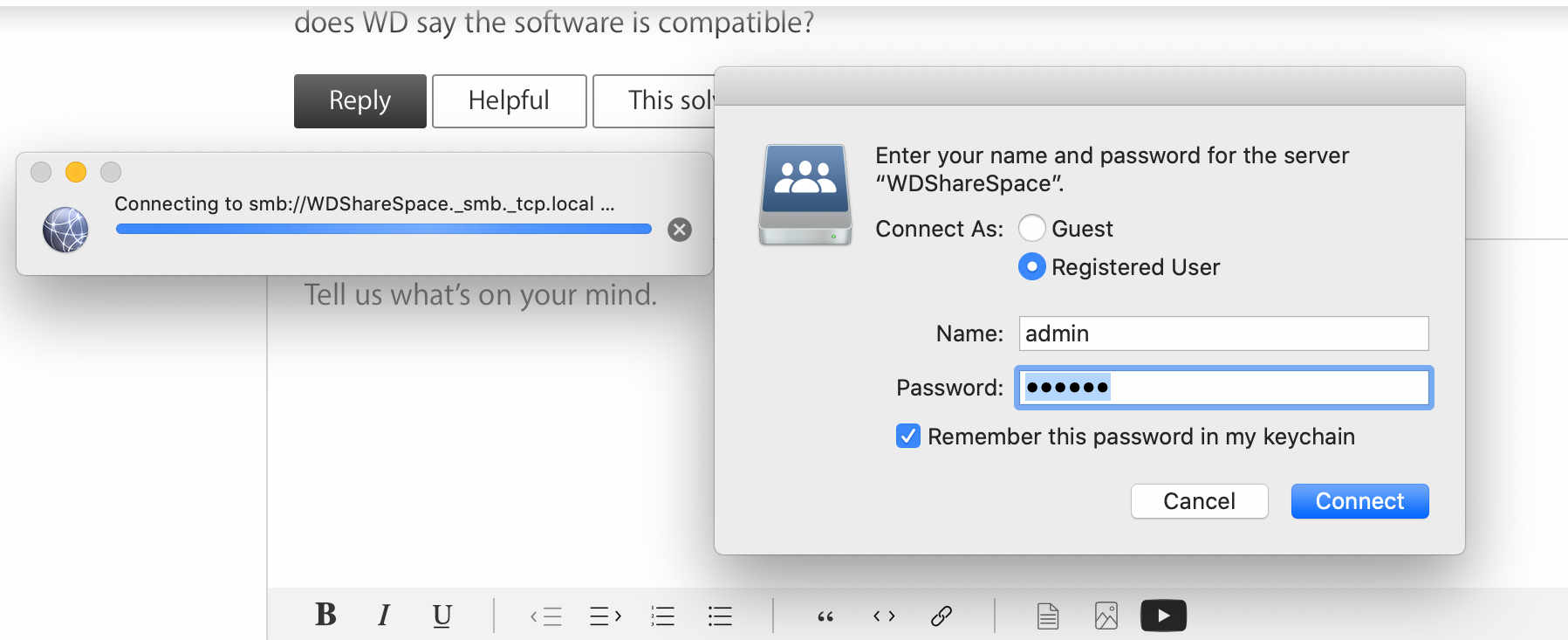
Task: Click the Password input field
Action: (x=1223, y=388)
